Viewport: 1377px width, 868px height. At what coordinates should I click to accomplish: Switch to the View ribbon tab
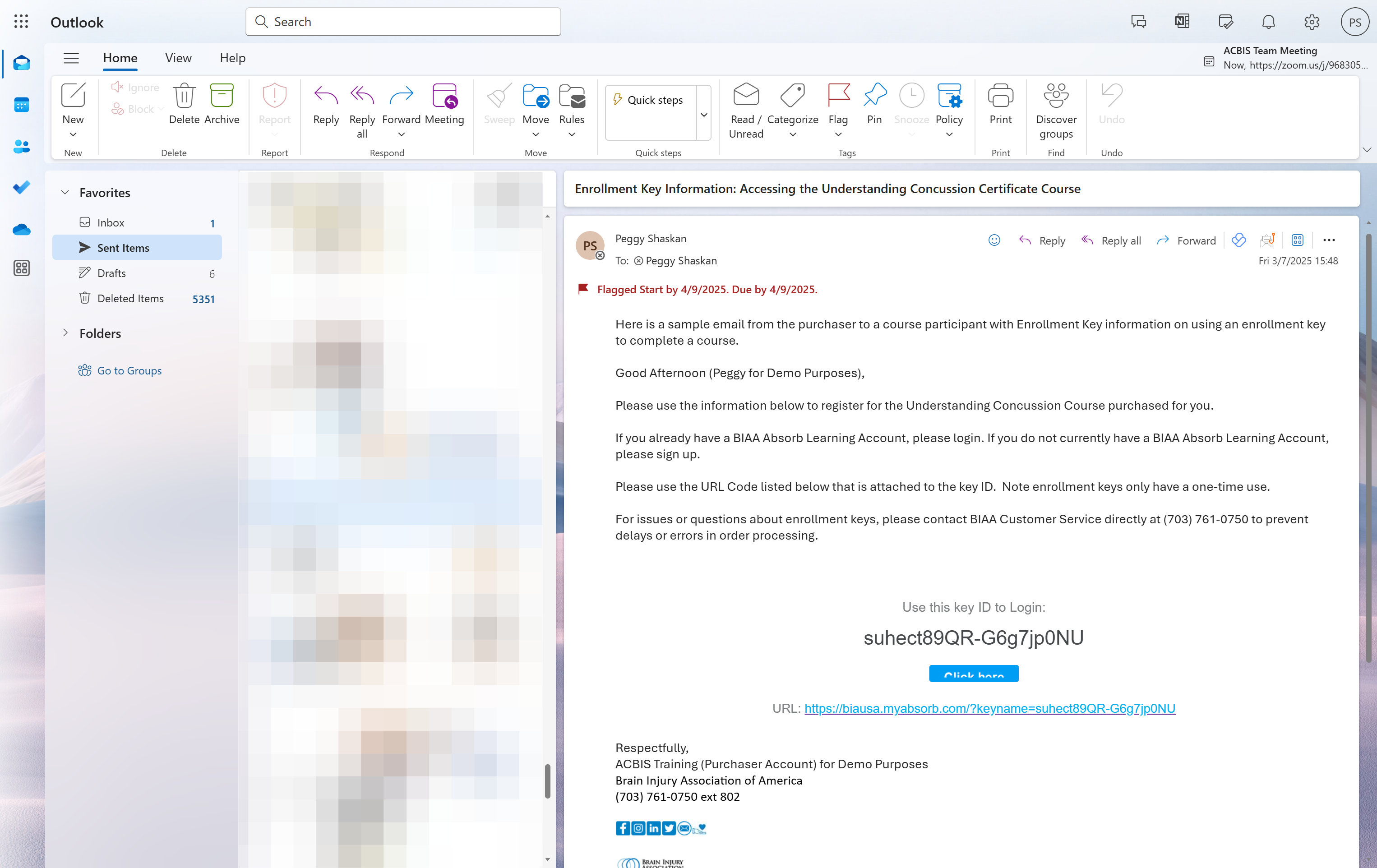[x=178, y=58]
